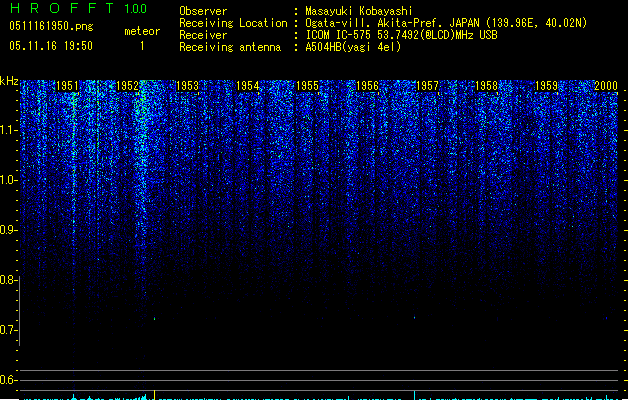
Task: Click the 0.7 kHz axis tick label
Action: coord(8,330)
